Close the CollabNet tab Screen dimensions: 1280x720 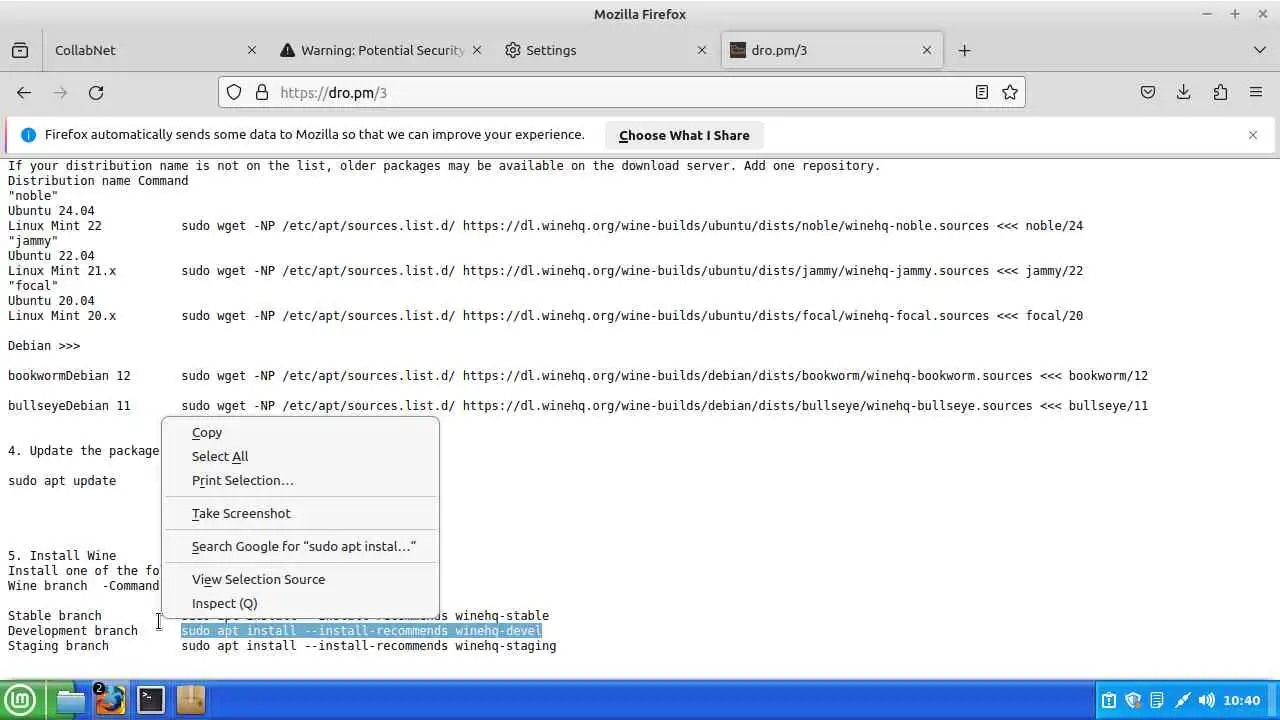click(252, 50)
